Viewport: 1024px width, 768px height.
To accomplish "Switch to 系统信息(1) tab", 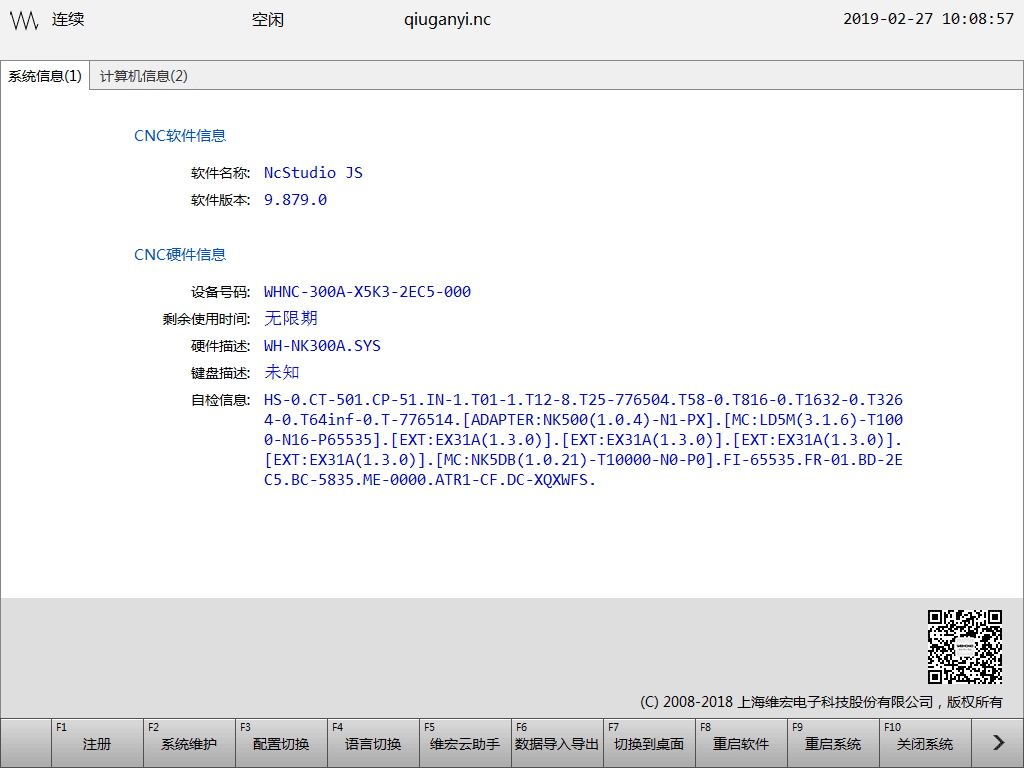I will point(45,76).
